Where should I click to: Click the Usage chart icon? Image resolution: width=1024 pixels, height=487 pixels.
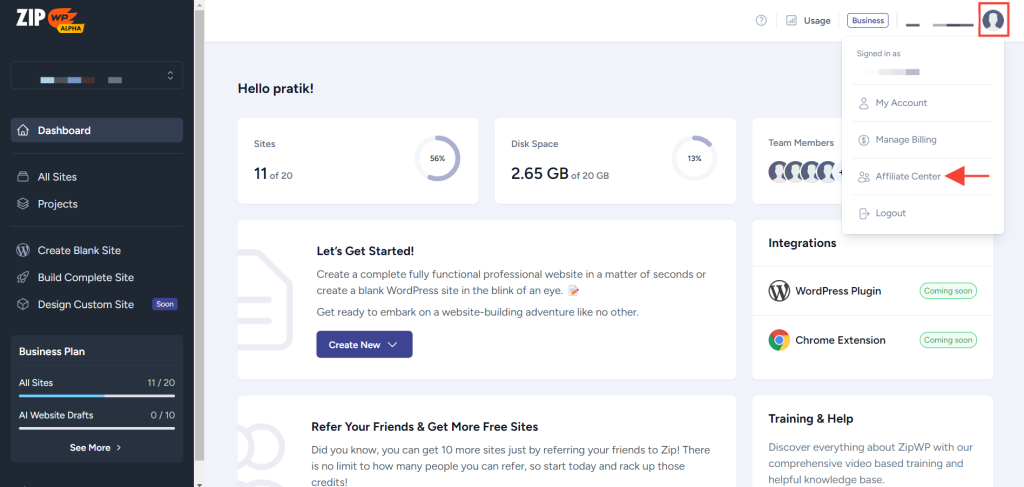pos(791,20)
